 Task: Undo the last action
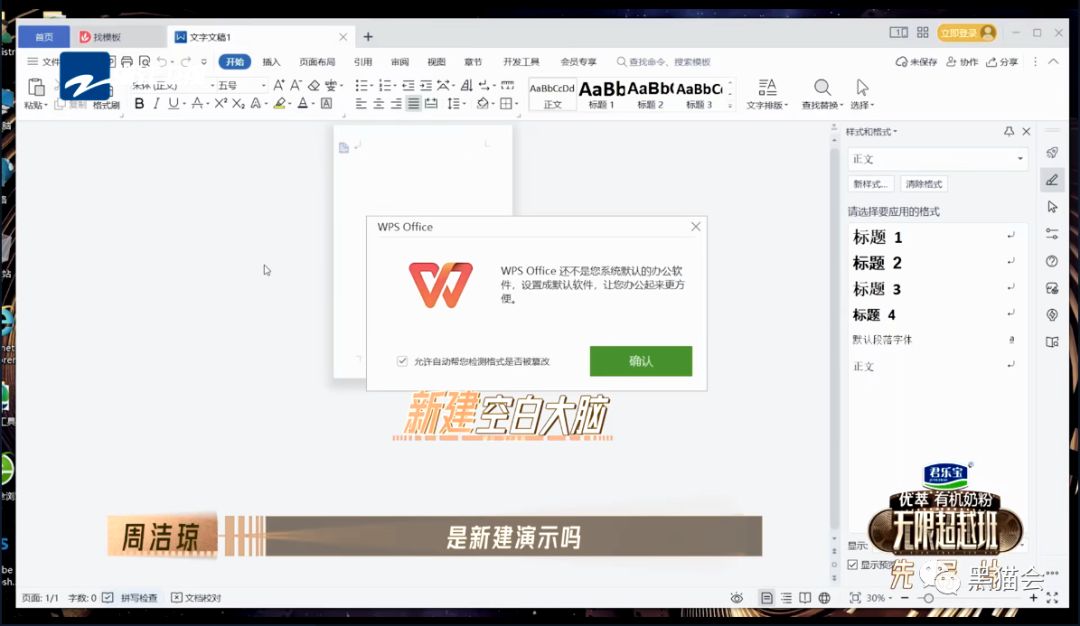(161, 62)
